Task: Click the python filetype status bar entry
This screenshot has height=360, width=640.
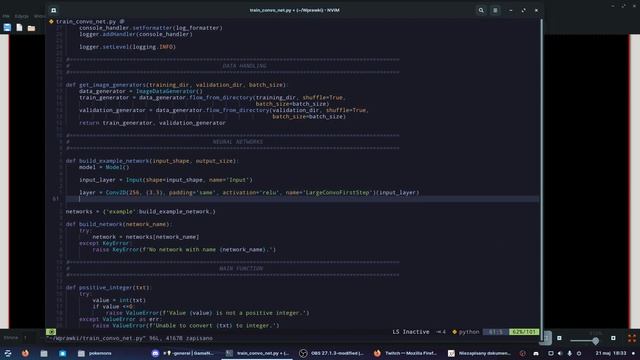Action: pos(466,332)
